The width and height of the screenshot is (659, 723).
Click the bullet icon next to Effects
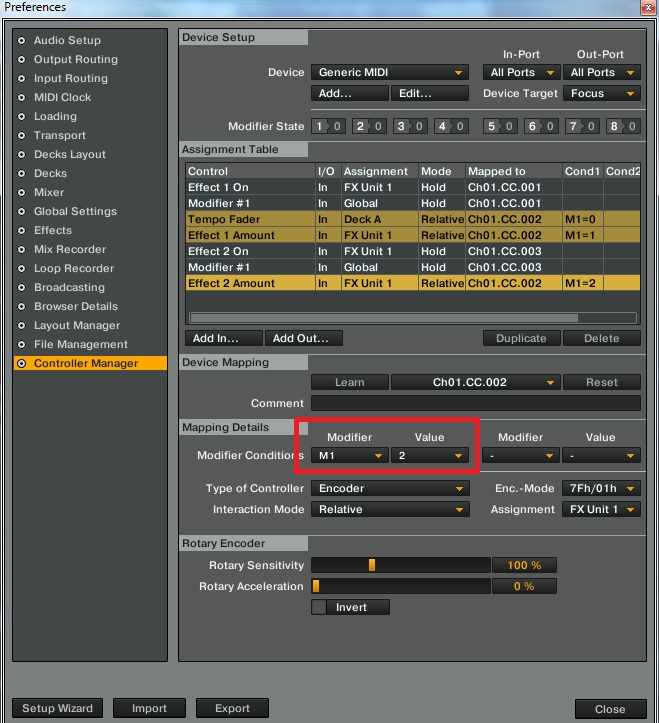[x=21, y=231]
